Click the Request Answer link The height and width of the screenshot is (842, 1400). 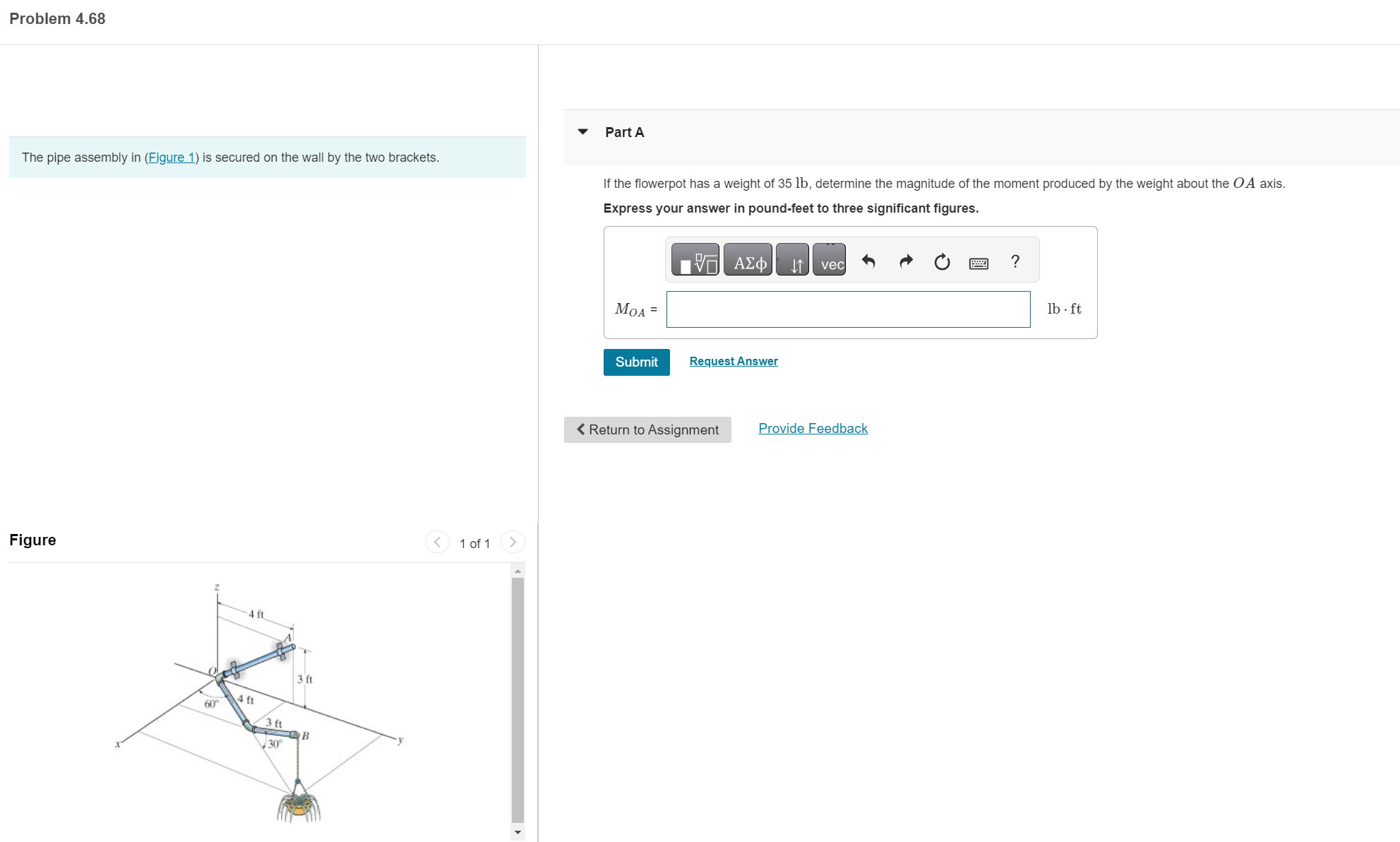point(734,361)
